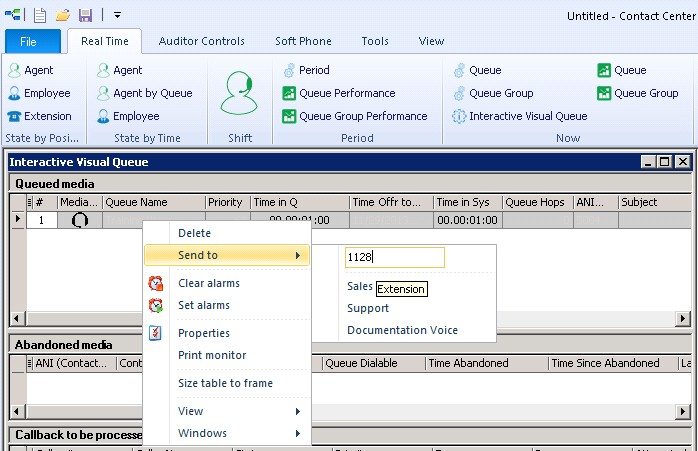This screenshot has height=451, width=698.
Task: Click the Clear alarms clock icon
Action: (x=155, y=283)
